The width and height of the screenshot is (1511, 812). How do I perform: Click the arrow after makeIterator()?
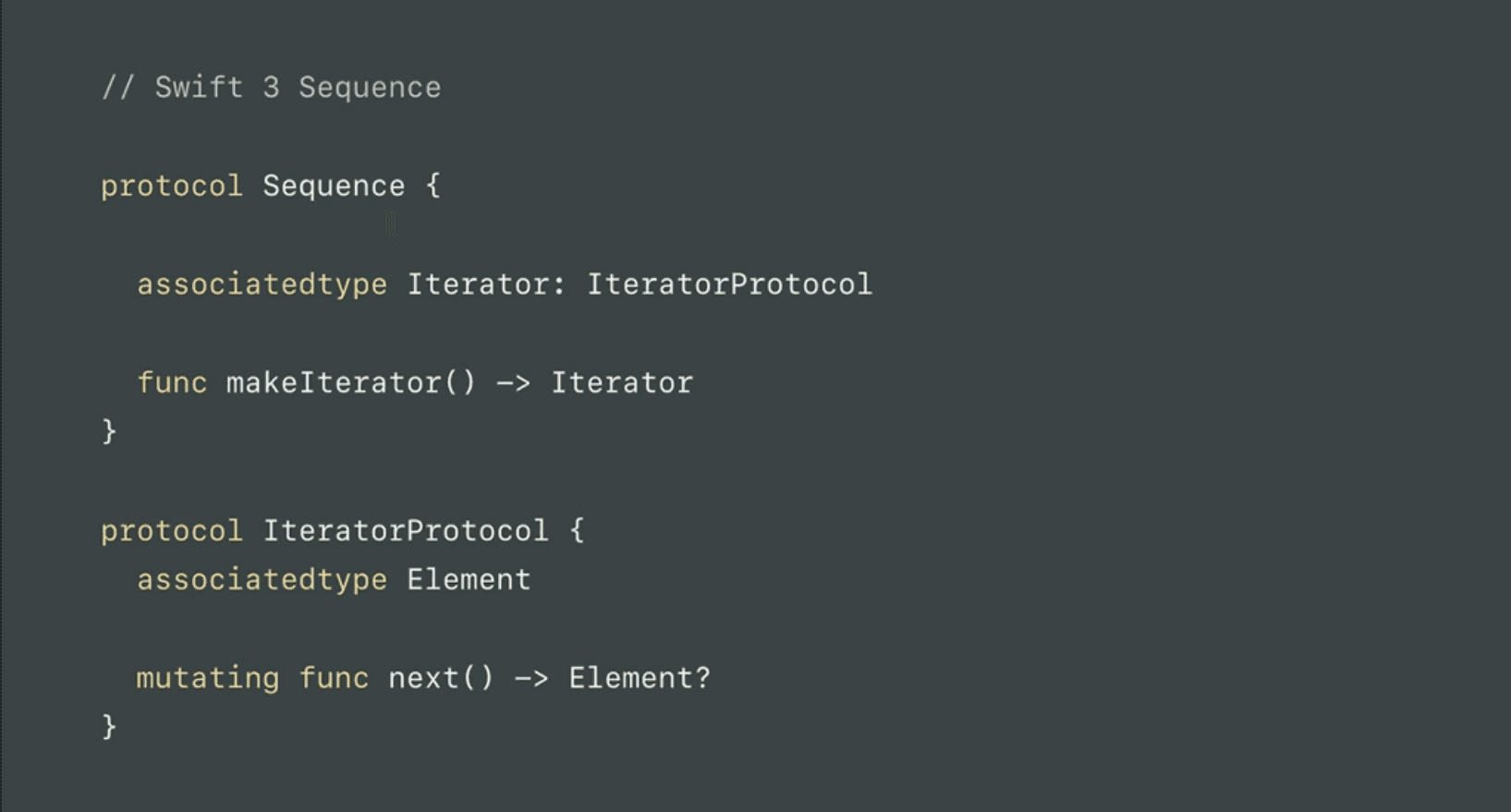(x=513, y=383)
